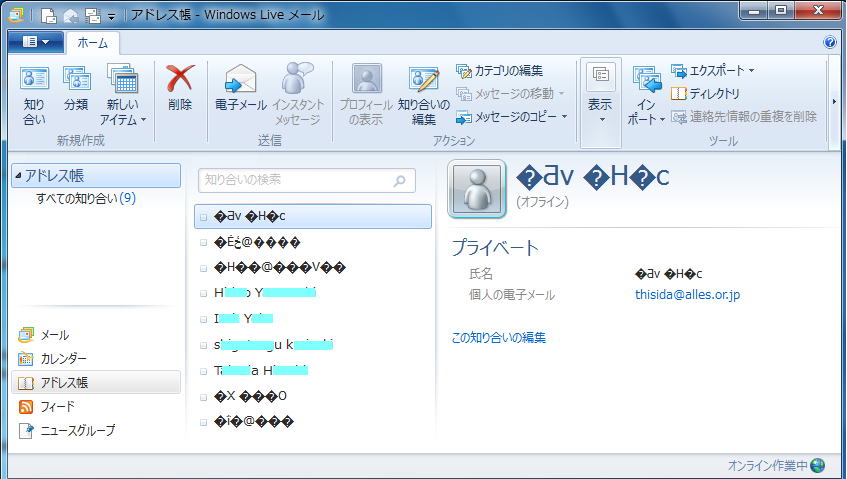This screenshot has height=479, width=847.
Task: Delete contact with the red X 削除
Action: point(180,87)
